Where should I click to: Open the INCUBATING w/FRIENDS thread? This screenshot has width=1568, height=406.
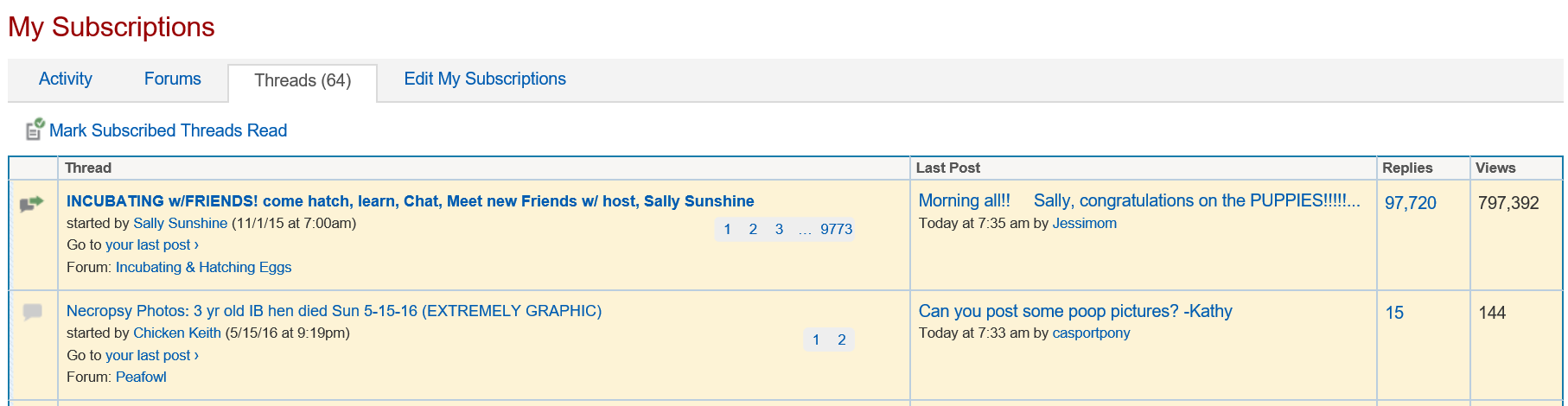click(410, 201)
